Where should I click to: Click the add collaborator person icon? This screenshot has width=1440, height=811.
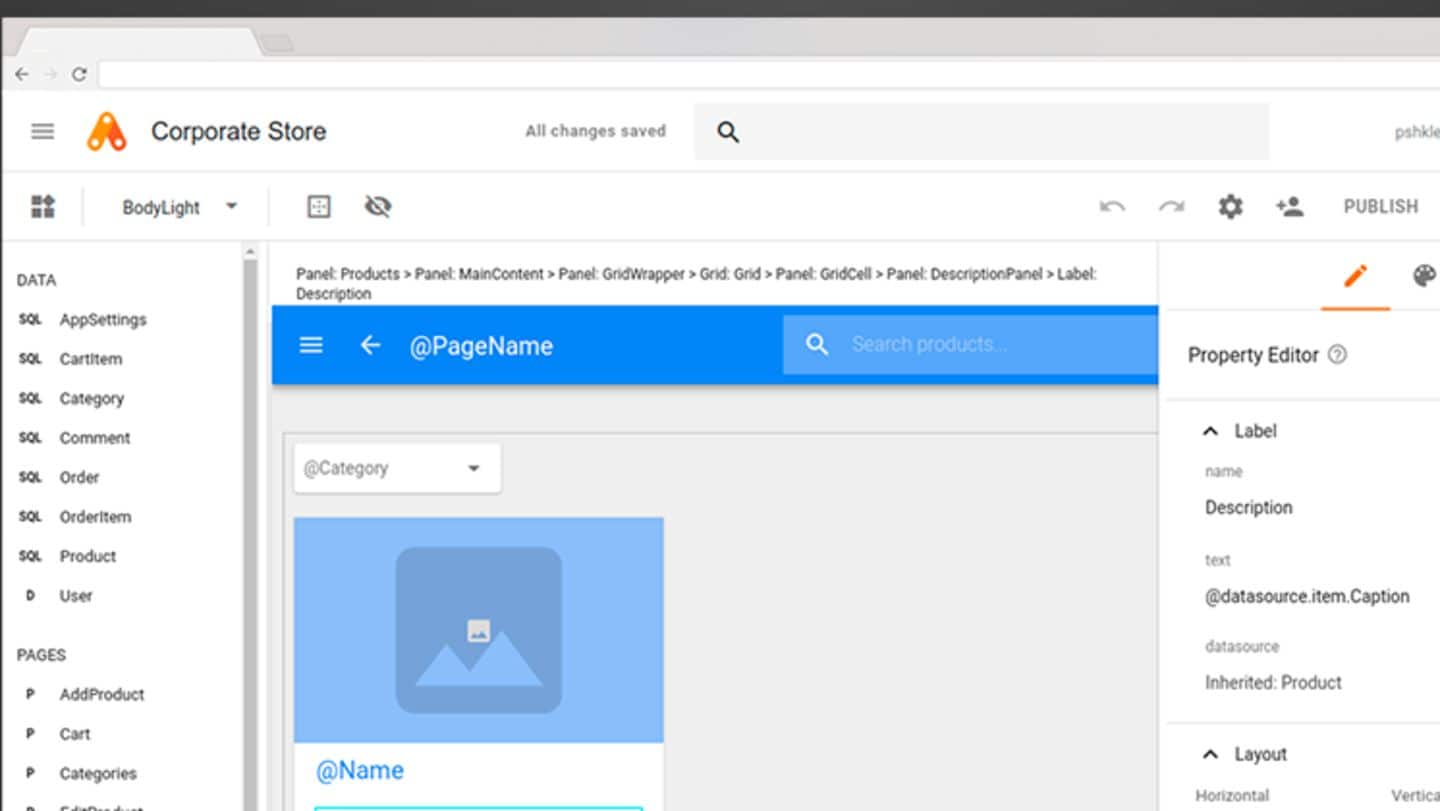tap(1289, 207)
